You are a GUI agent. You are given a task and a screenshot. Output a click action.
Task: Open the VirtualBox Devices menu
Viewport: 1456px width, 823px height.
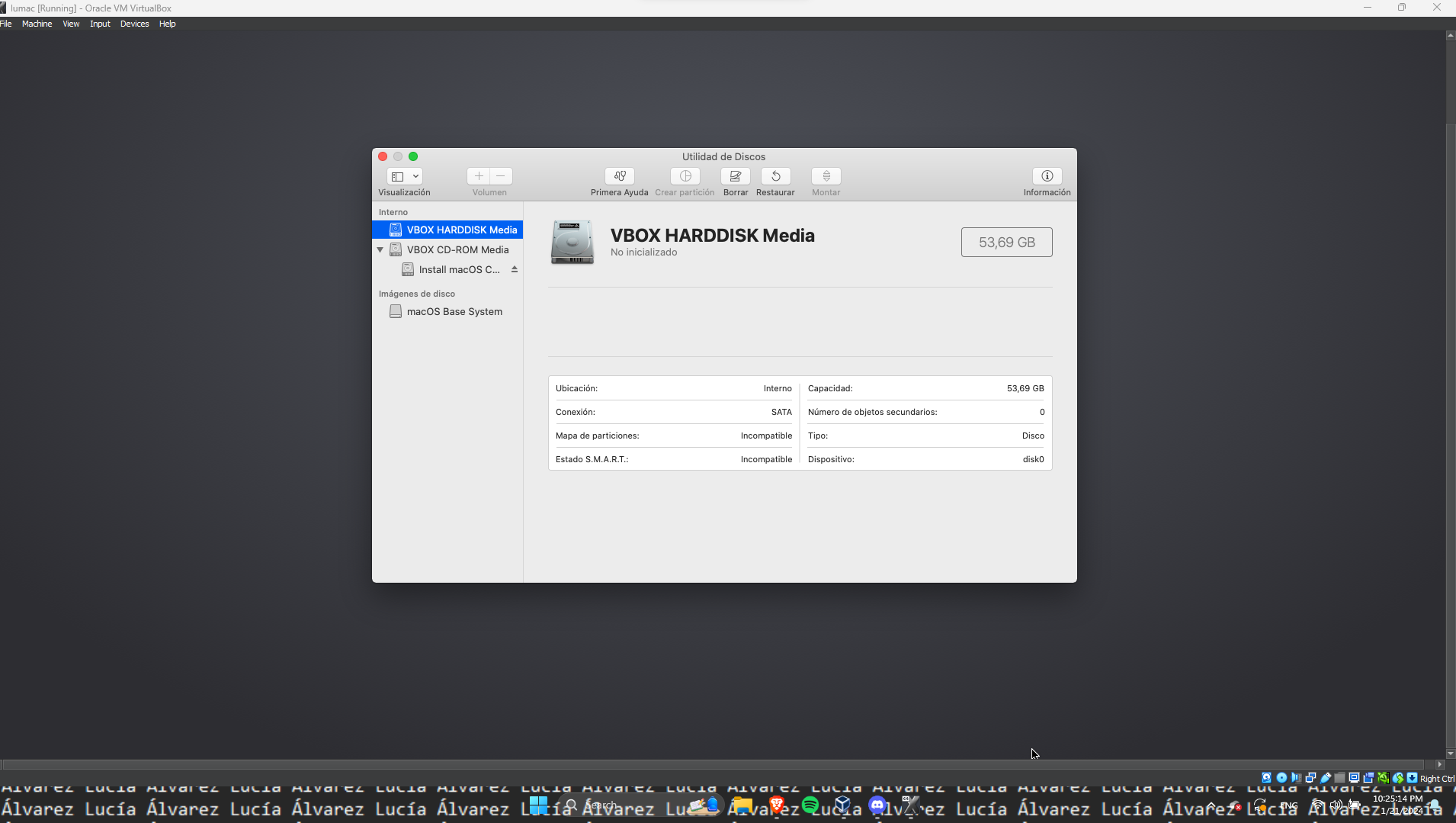[x=134, y=24]
